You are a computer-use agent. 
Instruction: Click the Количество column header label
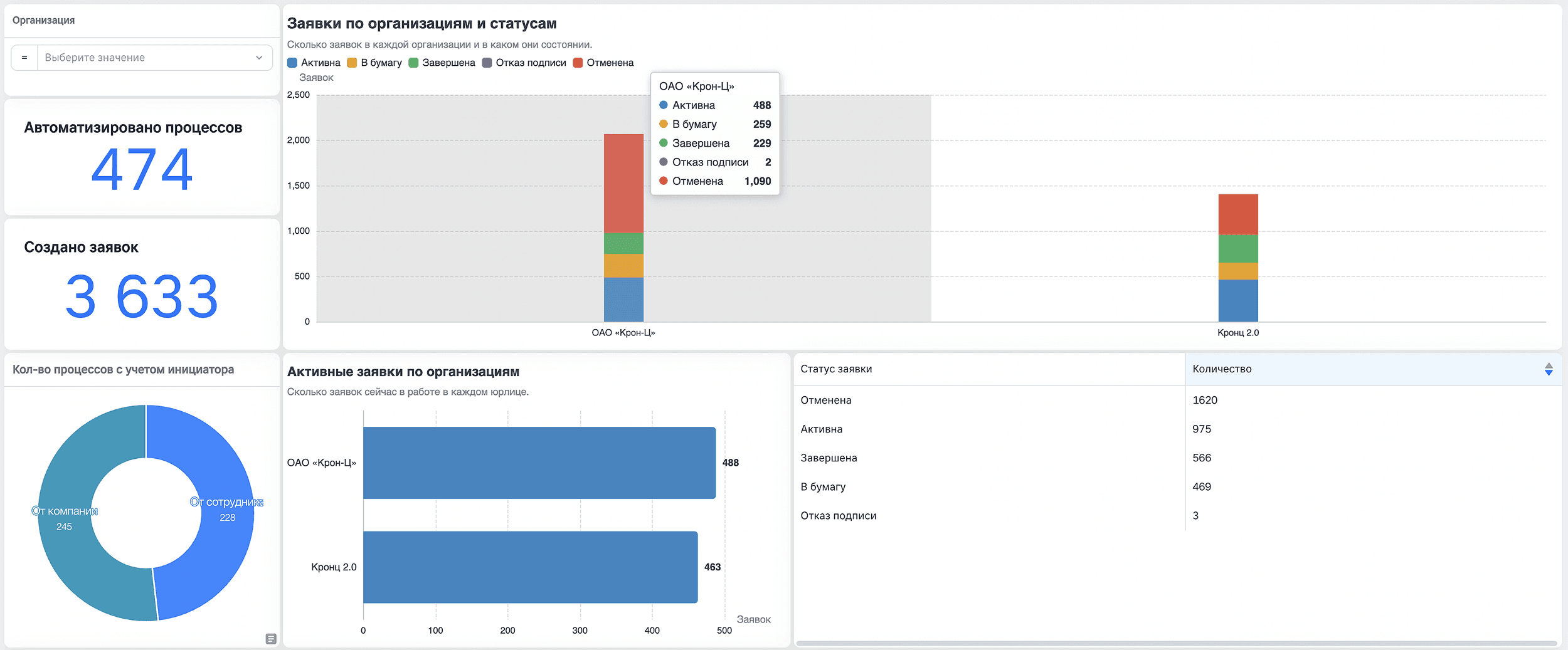(x=1222, y=369)
